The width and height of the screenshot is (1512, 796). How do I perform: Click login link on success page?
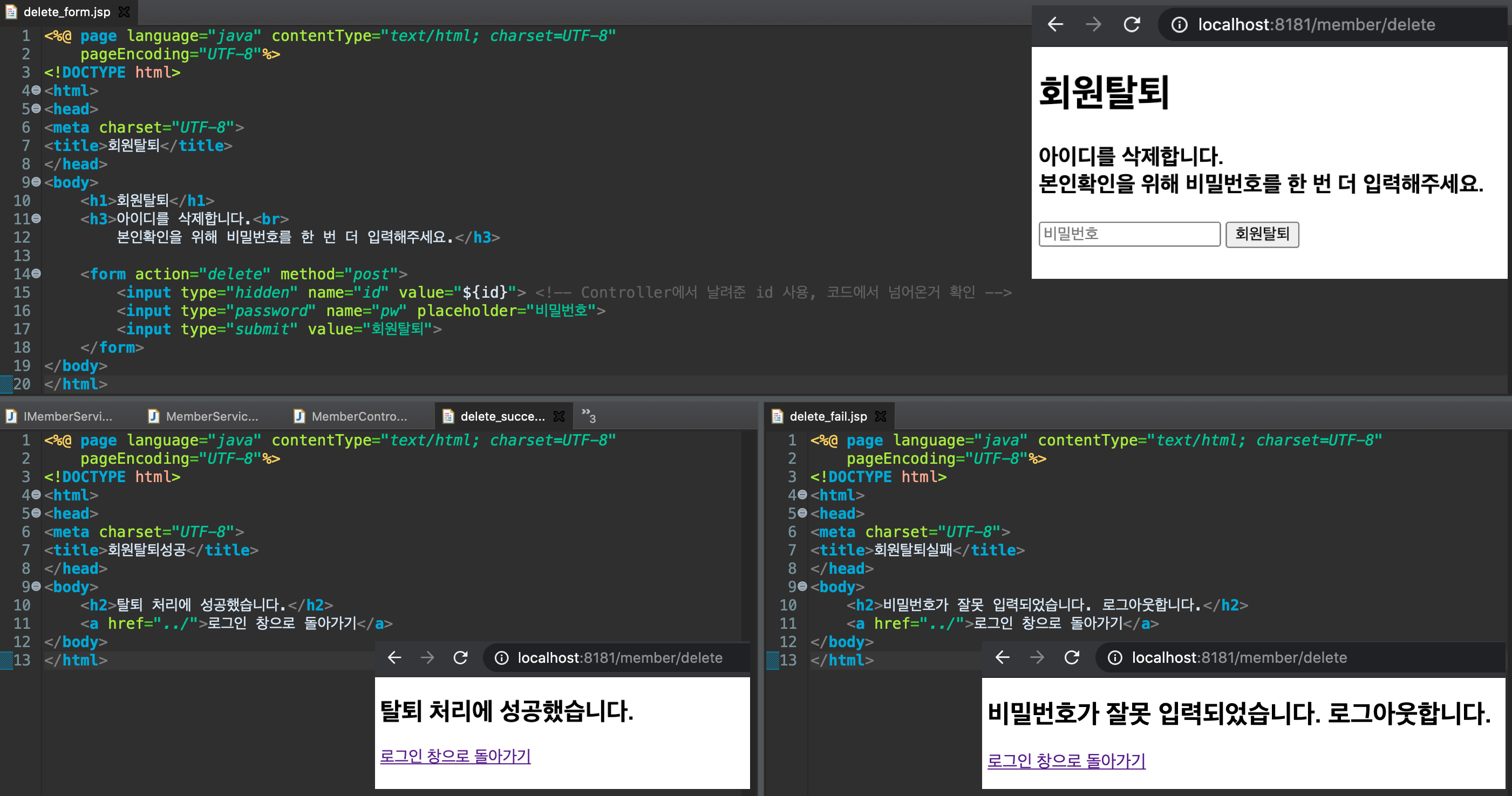pos(455,756)
